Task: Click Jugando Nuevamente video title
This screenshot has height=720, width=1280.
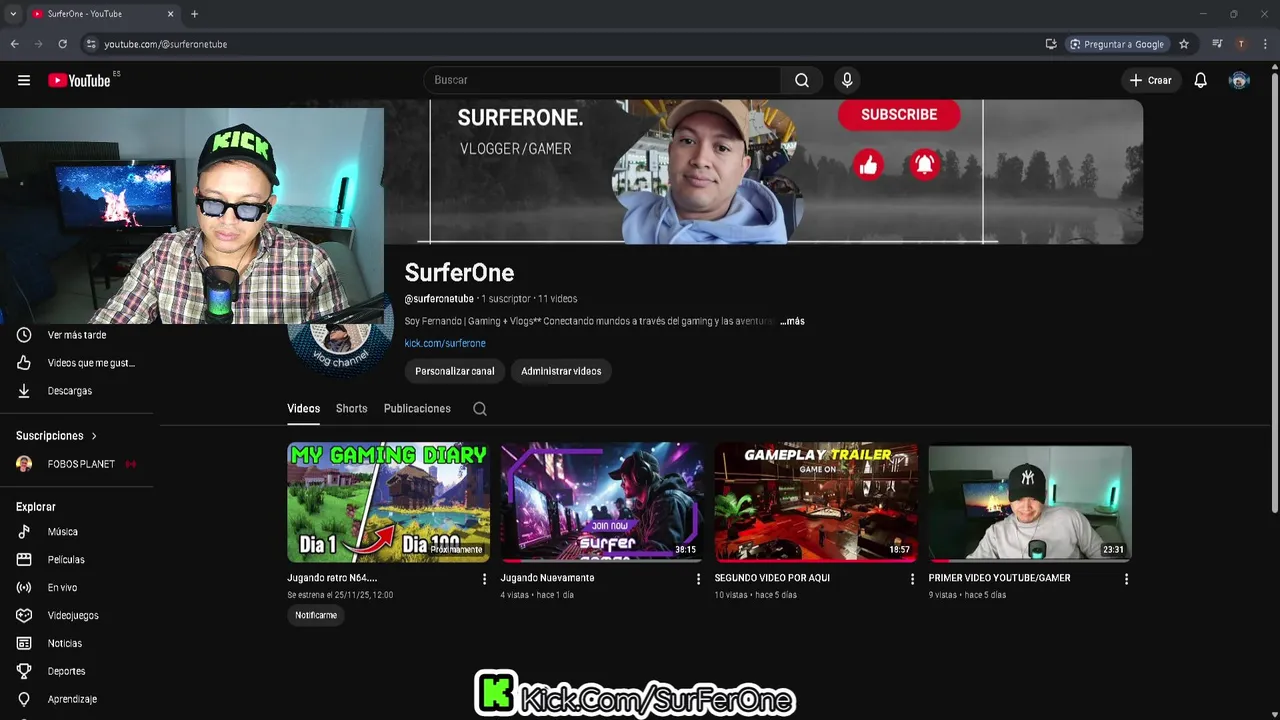Action: tap(547, 578)
